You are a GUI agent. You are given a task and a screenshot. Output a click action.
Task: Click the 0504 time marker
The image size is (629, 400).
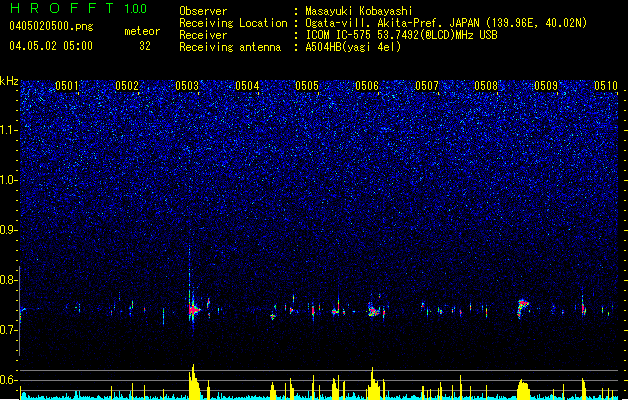(x=247, y=86)
